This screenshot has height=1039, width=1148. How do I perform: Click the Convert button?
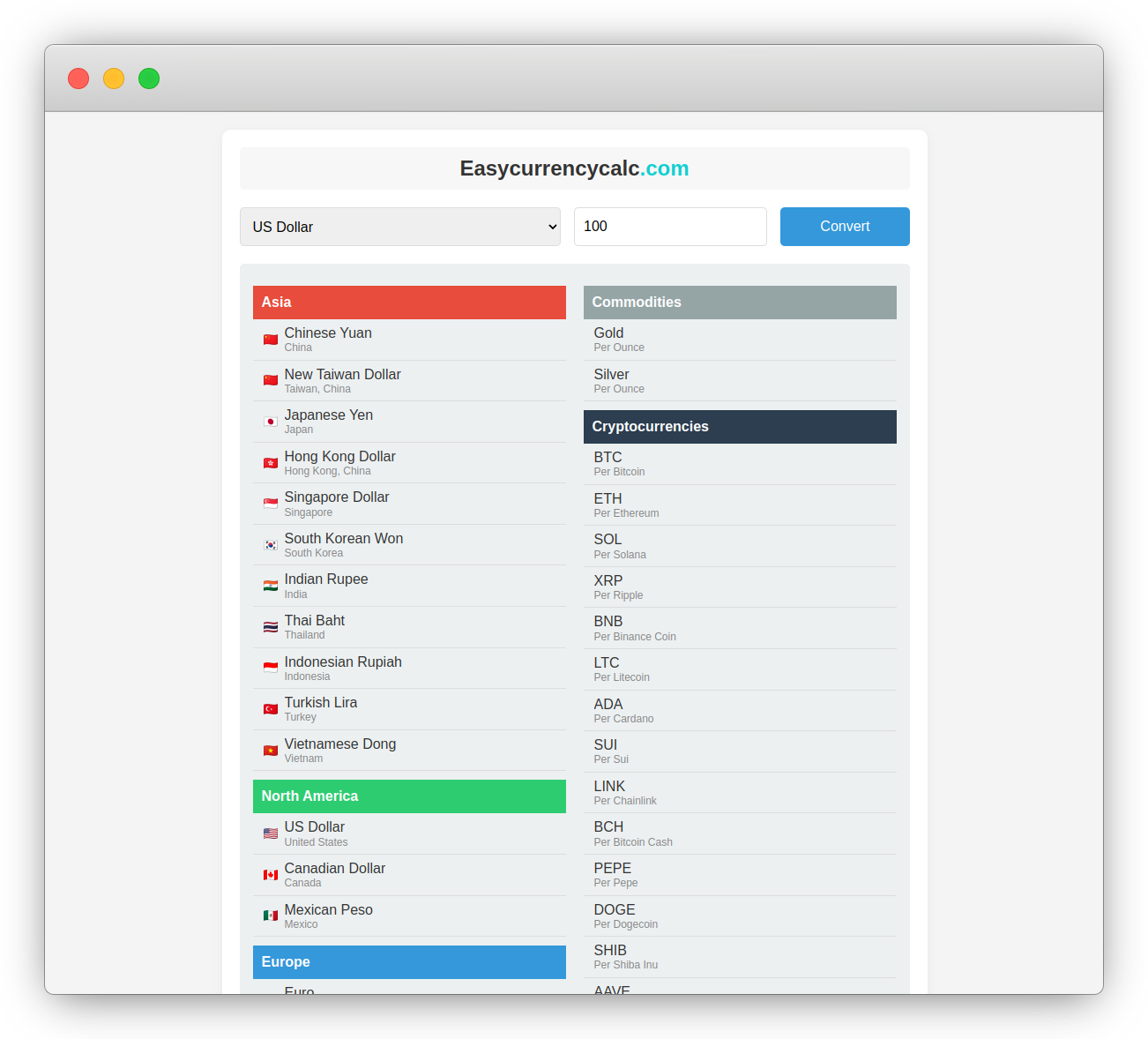845,227
